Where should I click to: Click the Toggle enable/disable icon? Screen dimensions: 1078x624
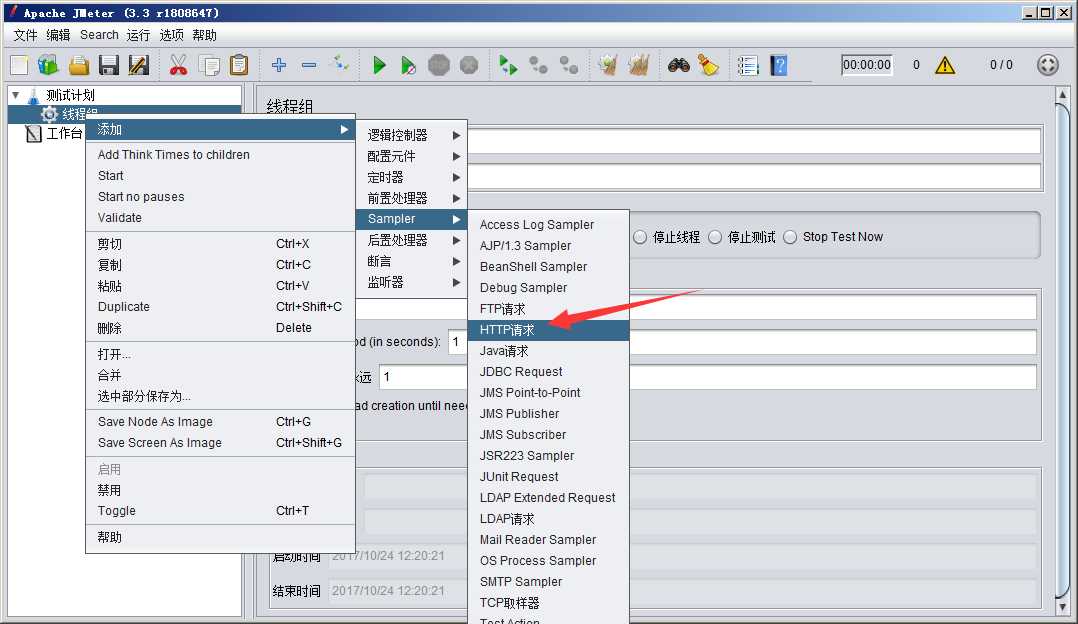[x=340, y=65]
